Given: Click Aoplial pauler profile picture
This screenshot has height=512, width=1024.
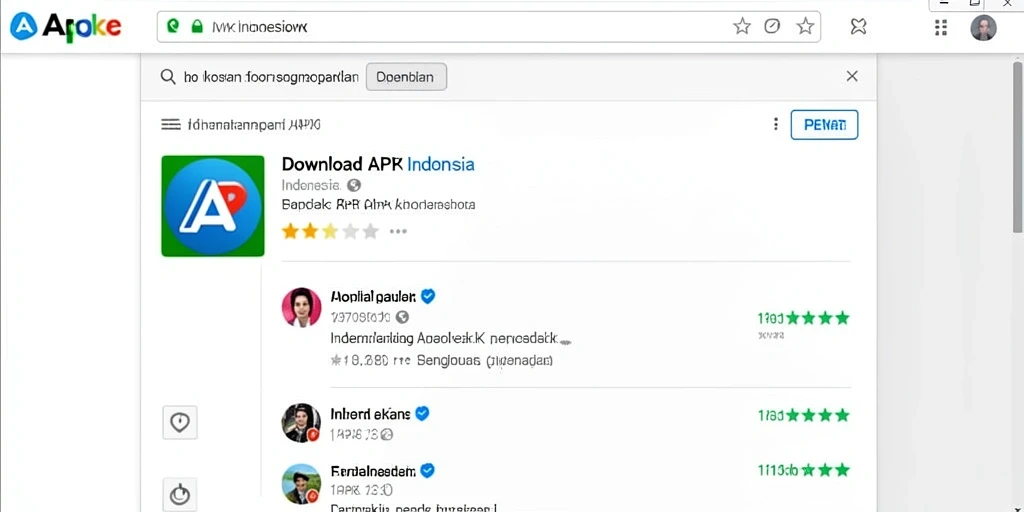Looking at the screenshot, I should point(301,307).
